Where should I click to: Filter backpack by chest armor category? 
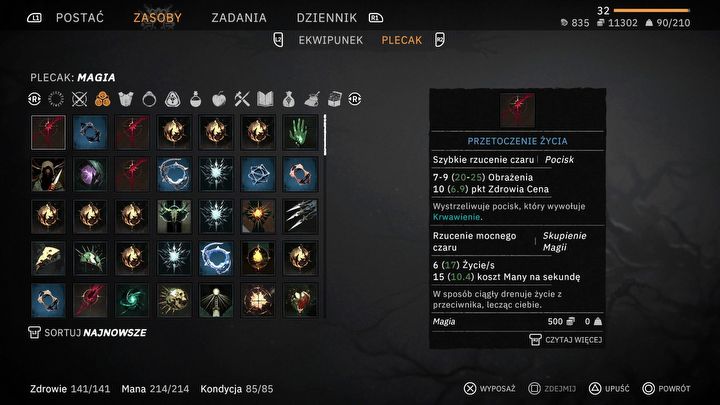tap(125, 99)
